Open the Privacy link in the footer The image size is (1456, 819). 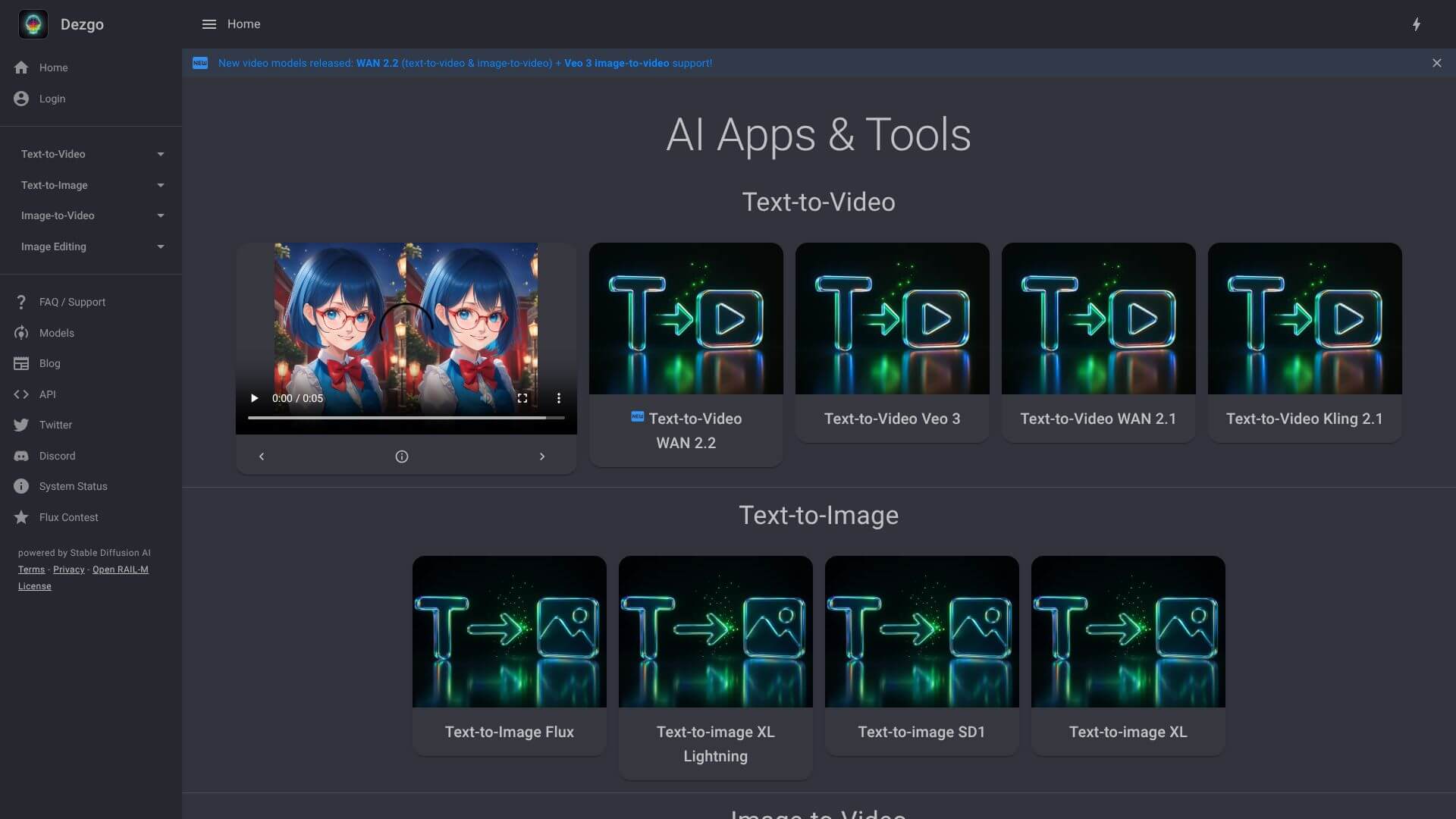click(x=68, y=569)
